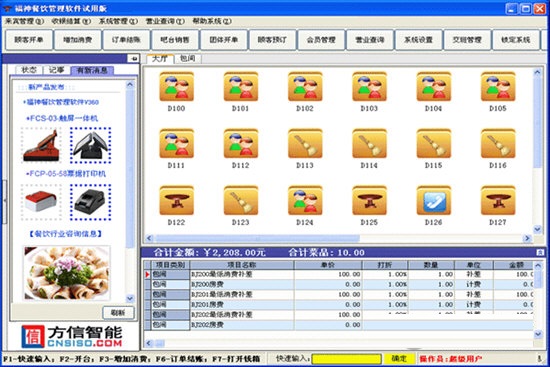
Task: Select empty table D125
Action: coord(369,200)
